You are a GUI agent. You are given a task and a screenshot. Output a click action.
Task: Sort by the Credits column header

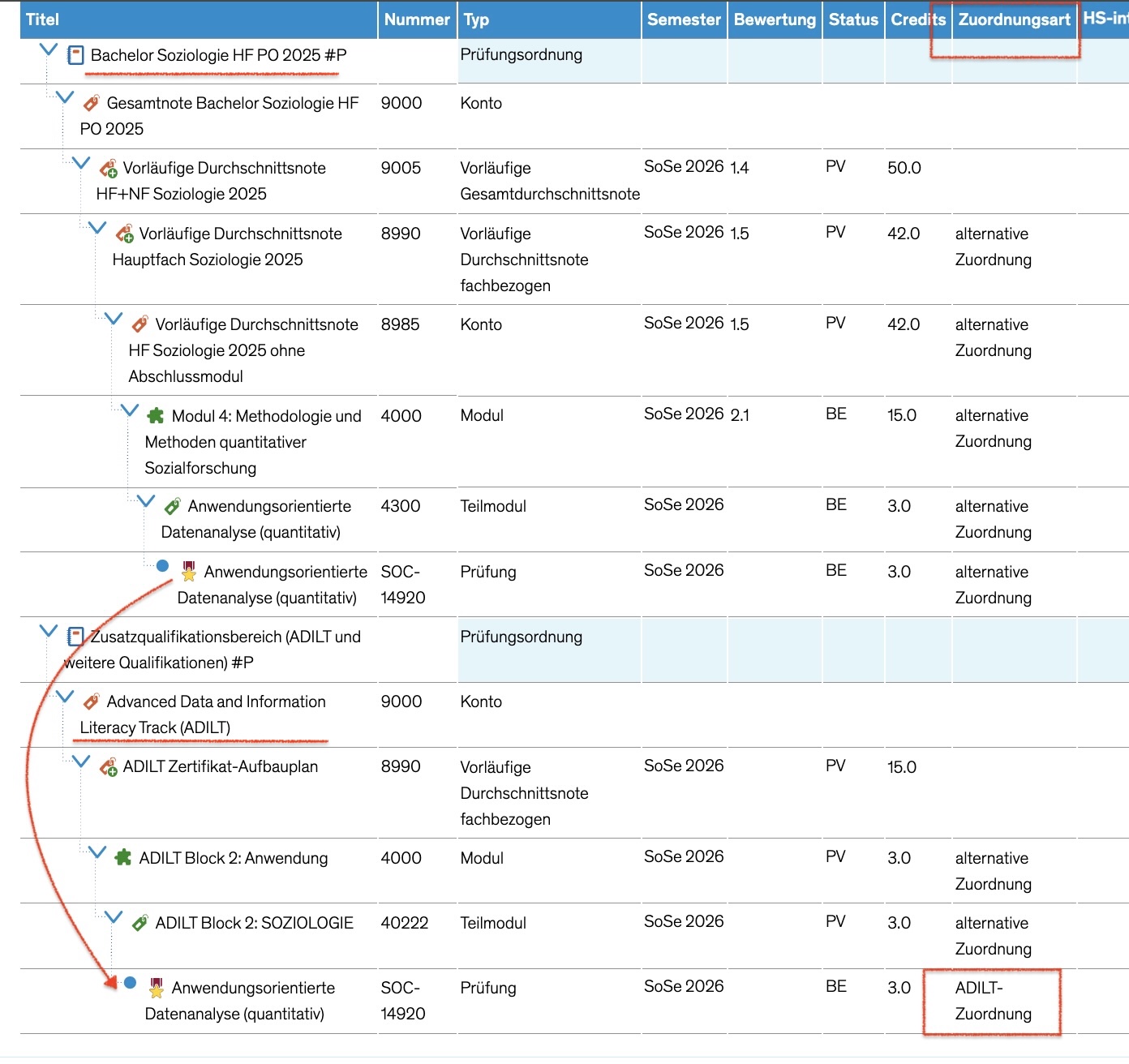[918, 19]
